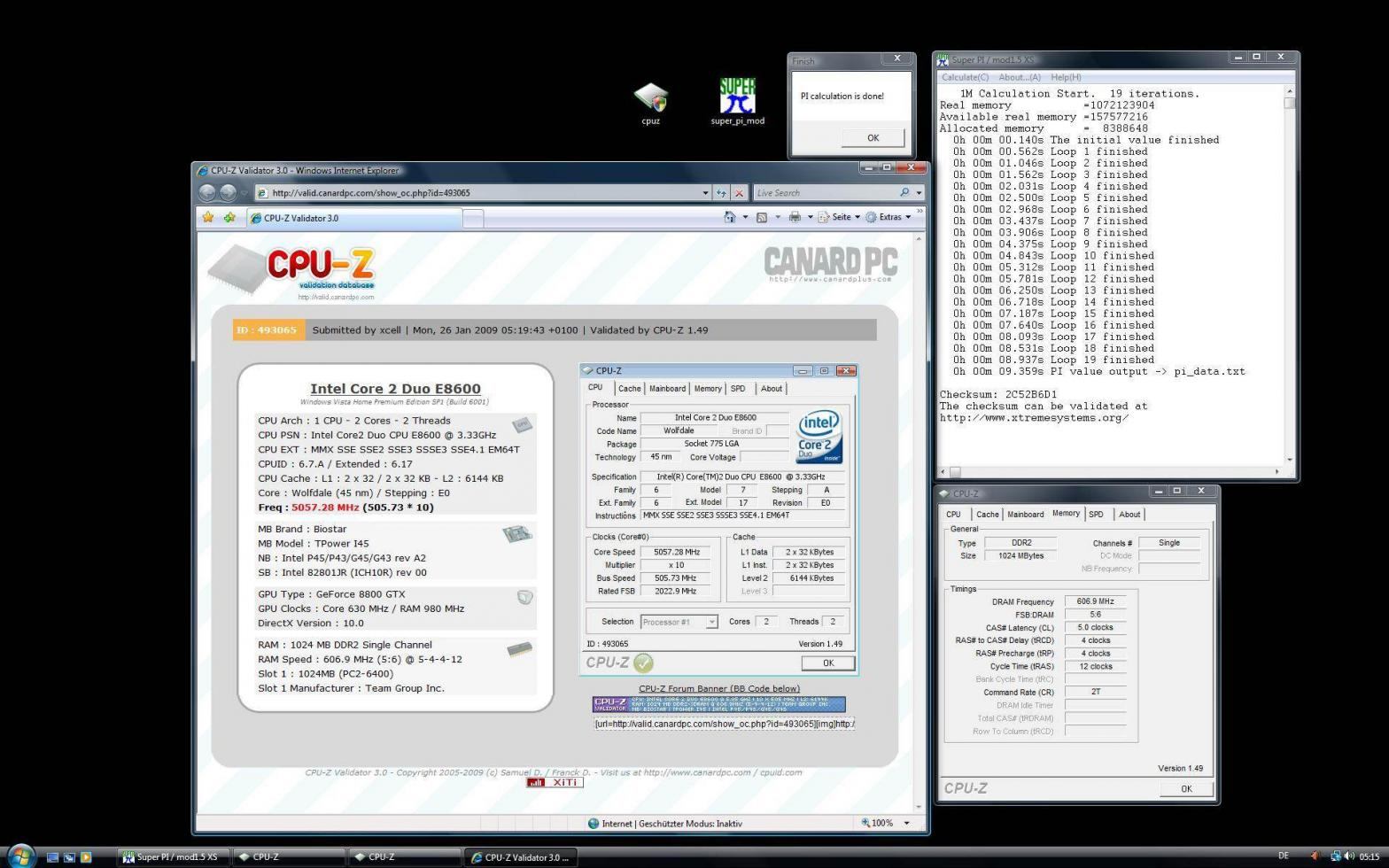Click the red Freq 5057.28 MHz text
The height and width of the screenshot is (868, 1389).
(324, 508)
